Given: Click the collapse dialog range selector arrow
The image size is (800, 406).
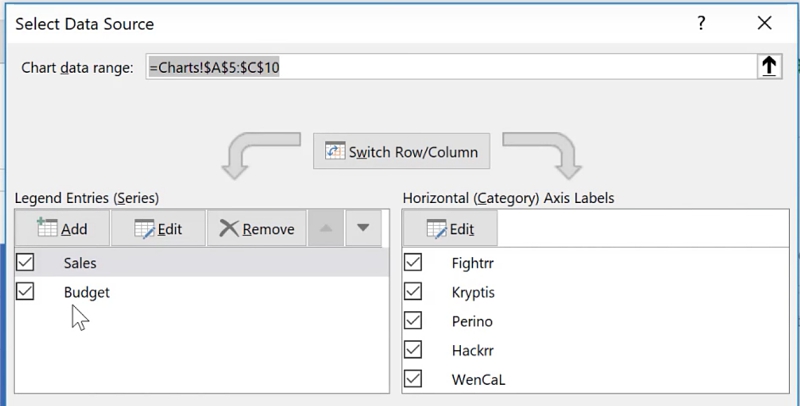Looking at the screenshot, I should tap(769, 67).
